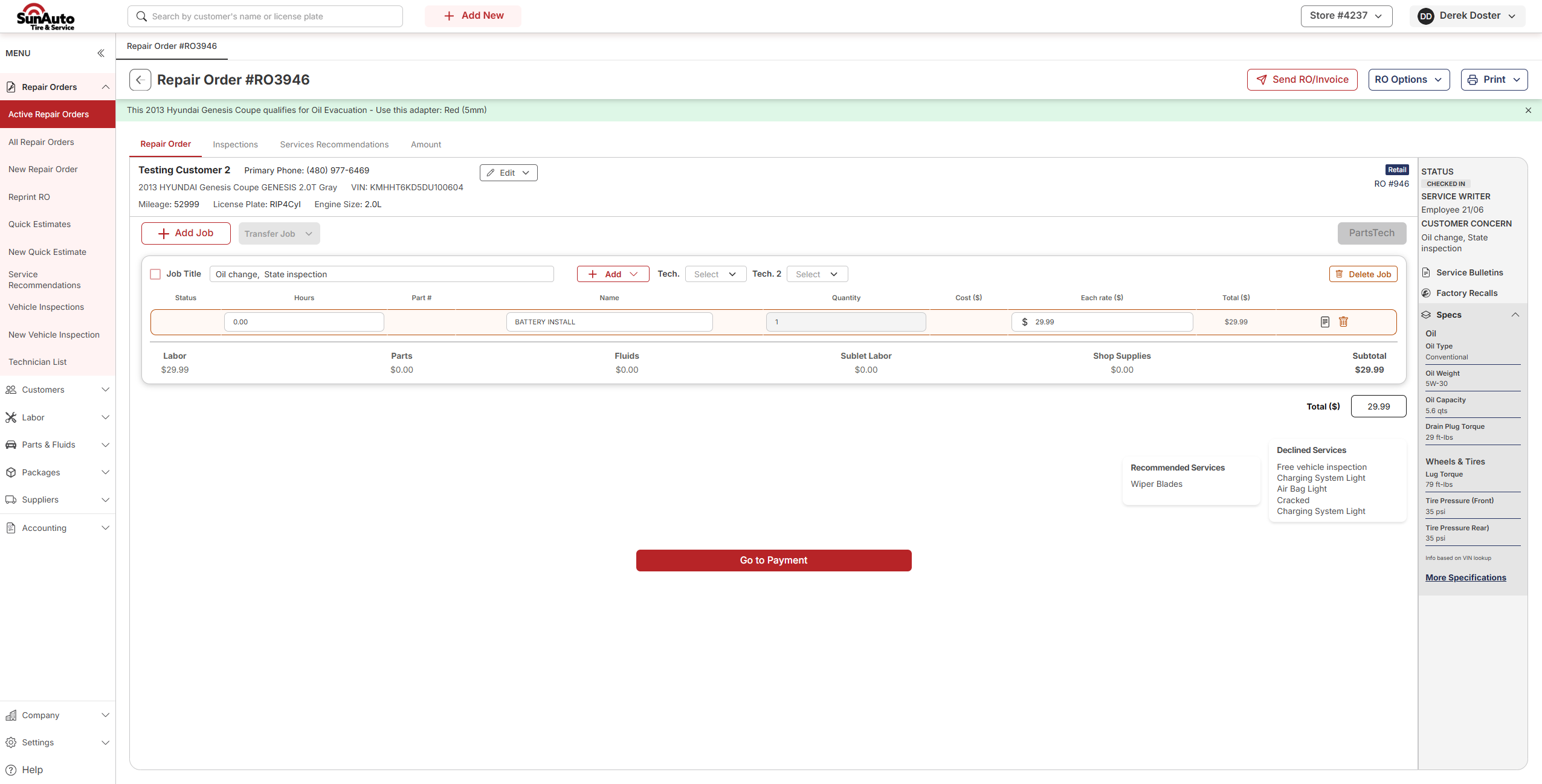Click Wiper Blades under Recommended Services
The width and height of the screenshot is (1542, 784).
[1156, 484]
